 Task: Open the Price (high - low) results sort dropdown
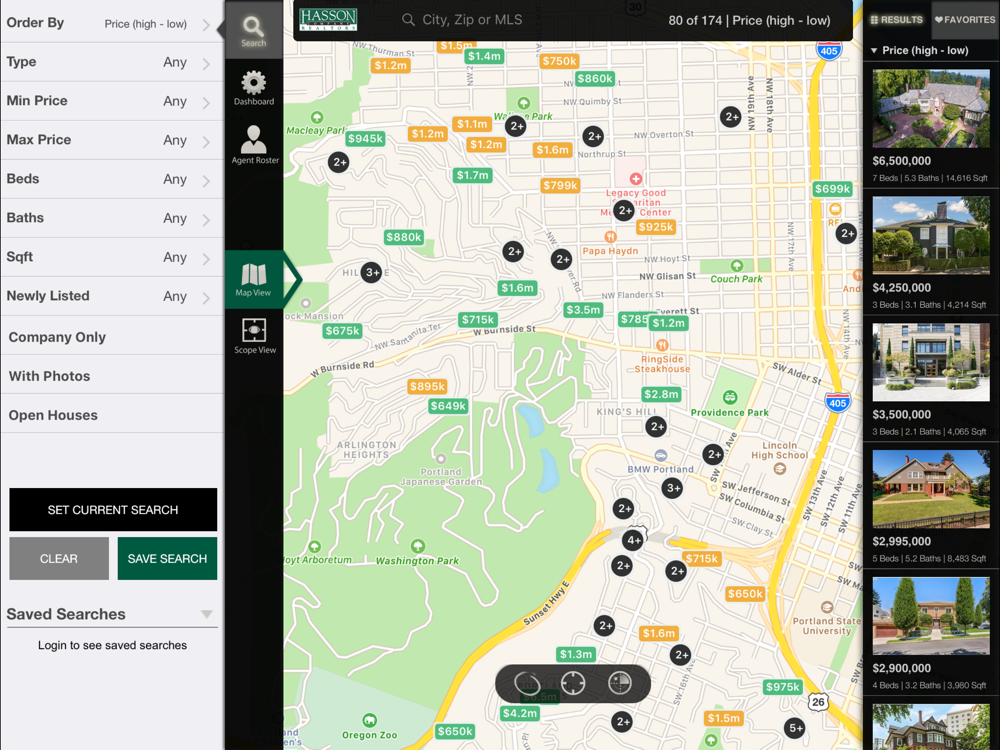point(919,50)
